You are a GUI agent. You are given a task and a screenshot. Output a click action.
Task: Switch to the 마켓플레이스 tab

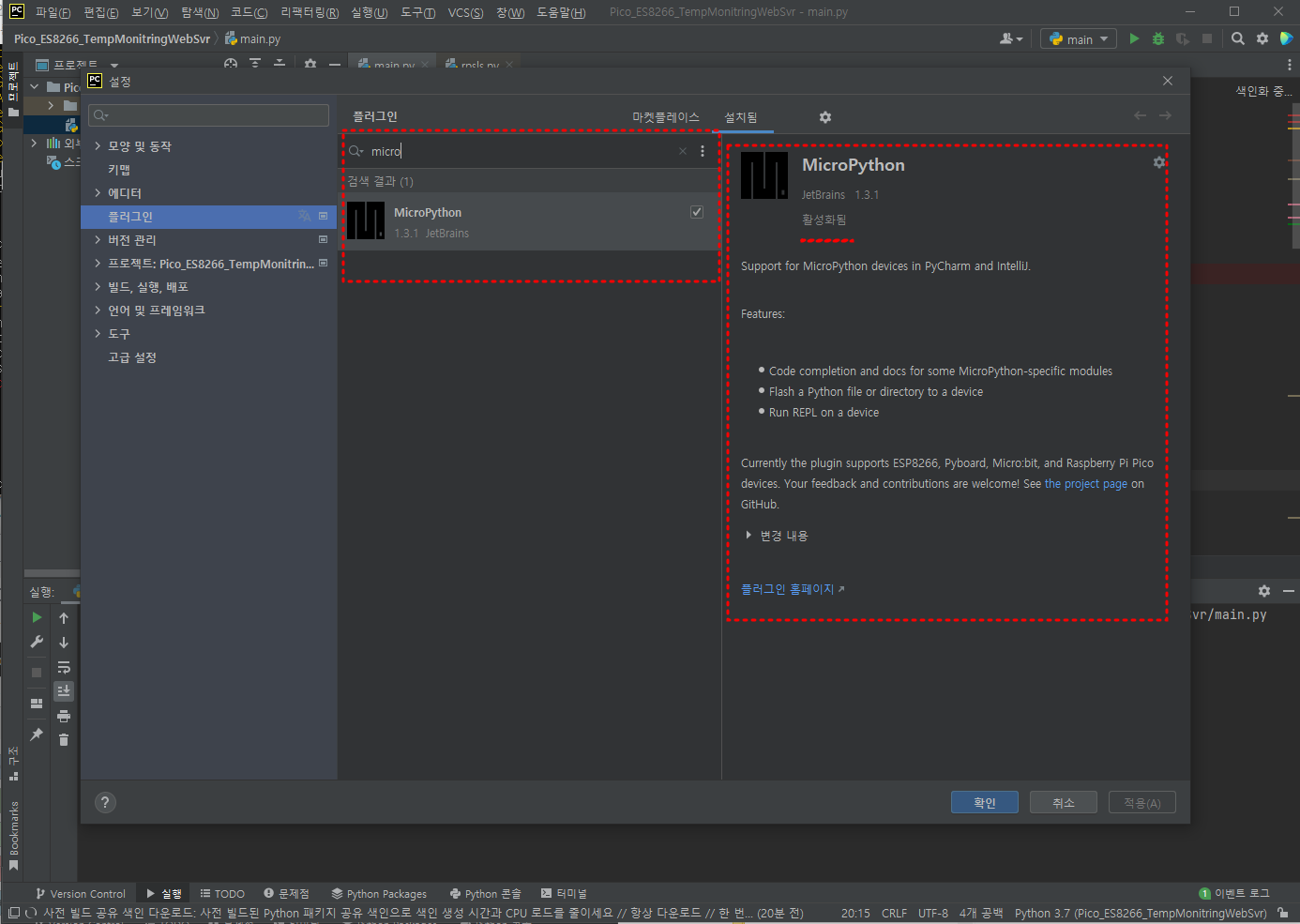click(666, 117)
